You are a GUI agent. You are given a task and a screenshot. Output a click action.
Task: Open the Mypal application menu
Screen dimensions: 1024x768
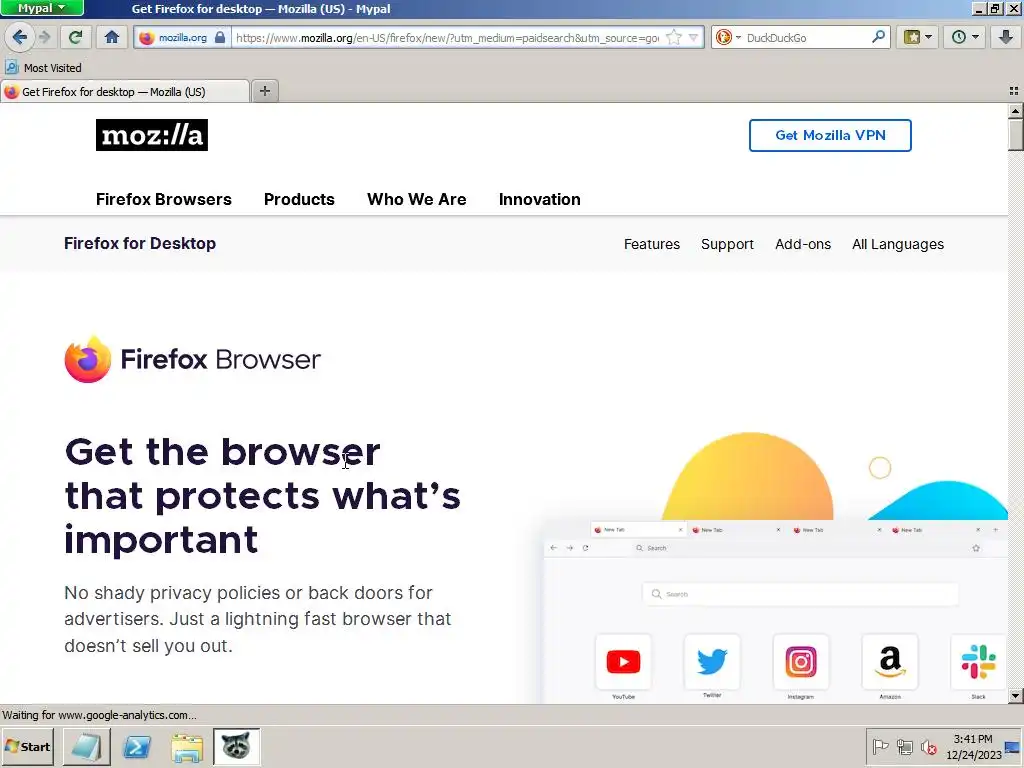pos(42,8)
